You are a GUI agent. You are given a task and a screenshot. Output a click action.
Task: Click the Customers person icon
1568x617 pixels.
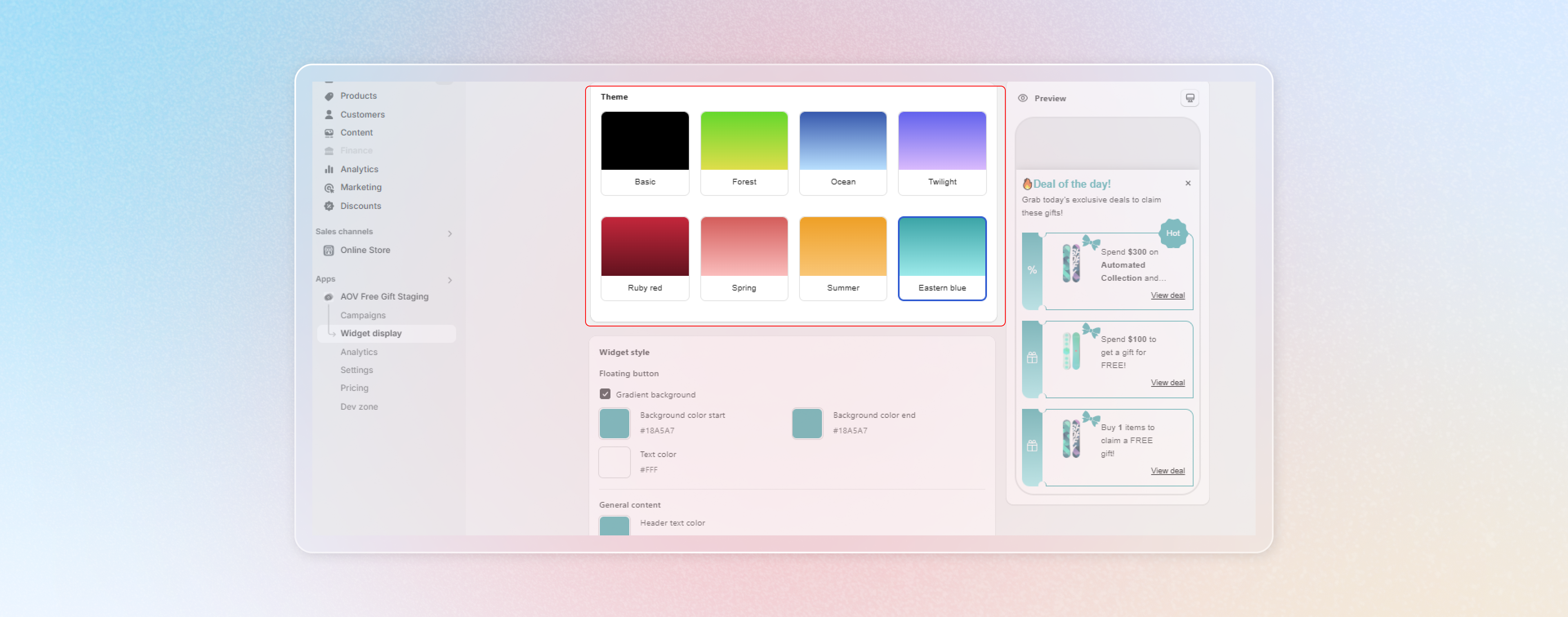click(x=329, y=114)
